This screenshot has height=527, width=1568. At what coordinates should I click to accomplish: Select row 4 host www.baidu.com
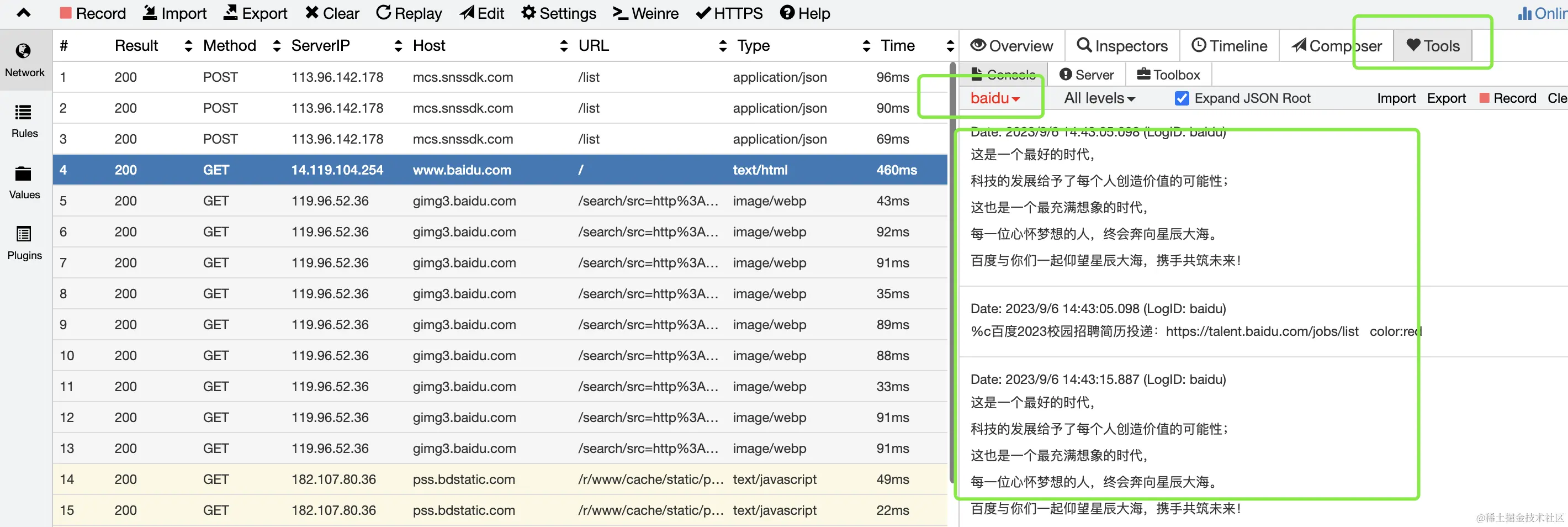462,170
